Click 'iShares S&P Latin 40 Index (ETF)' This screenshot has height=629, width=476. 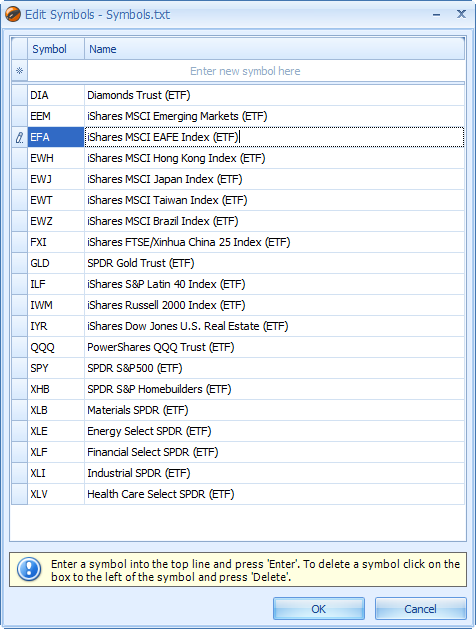274,284
